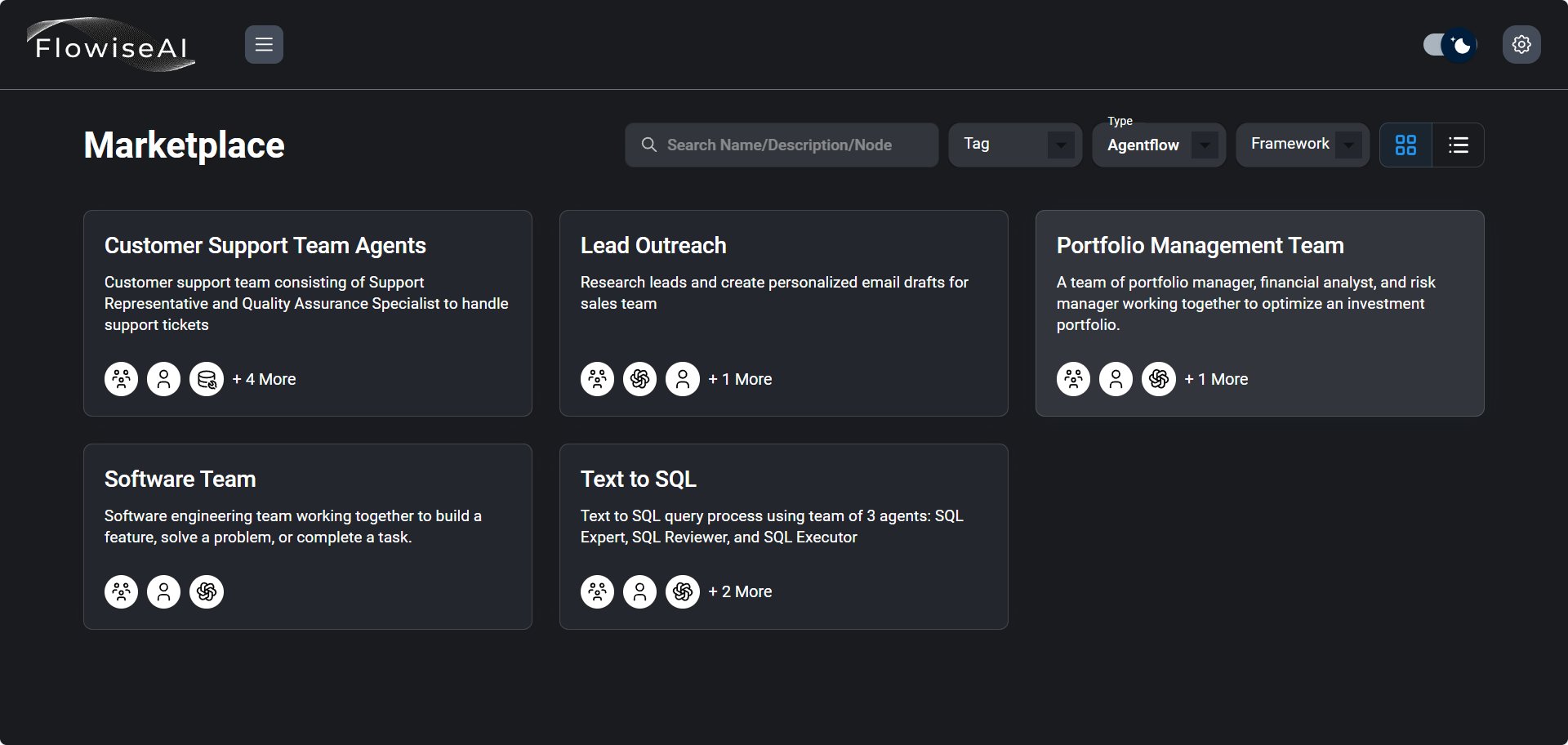Image resolution: width=1568 pixels, height=745 pixels.
Task: Click Customer Support card description text
Action: coord(306,303)
